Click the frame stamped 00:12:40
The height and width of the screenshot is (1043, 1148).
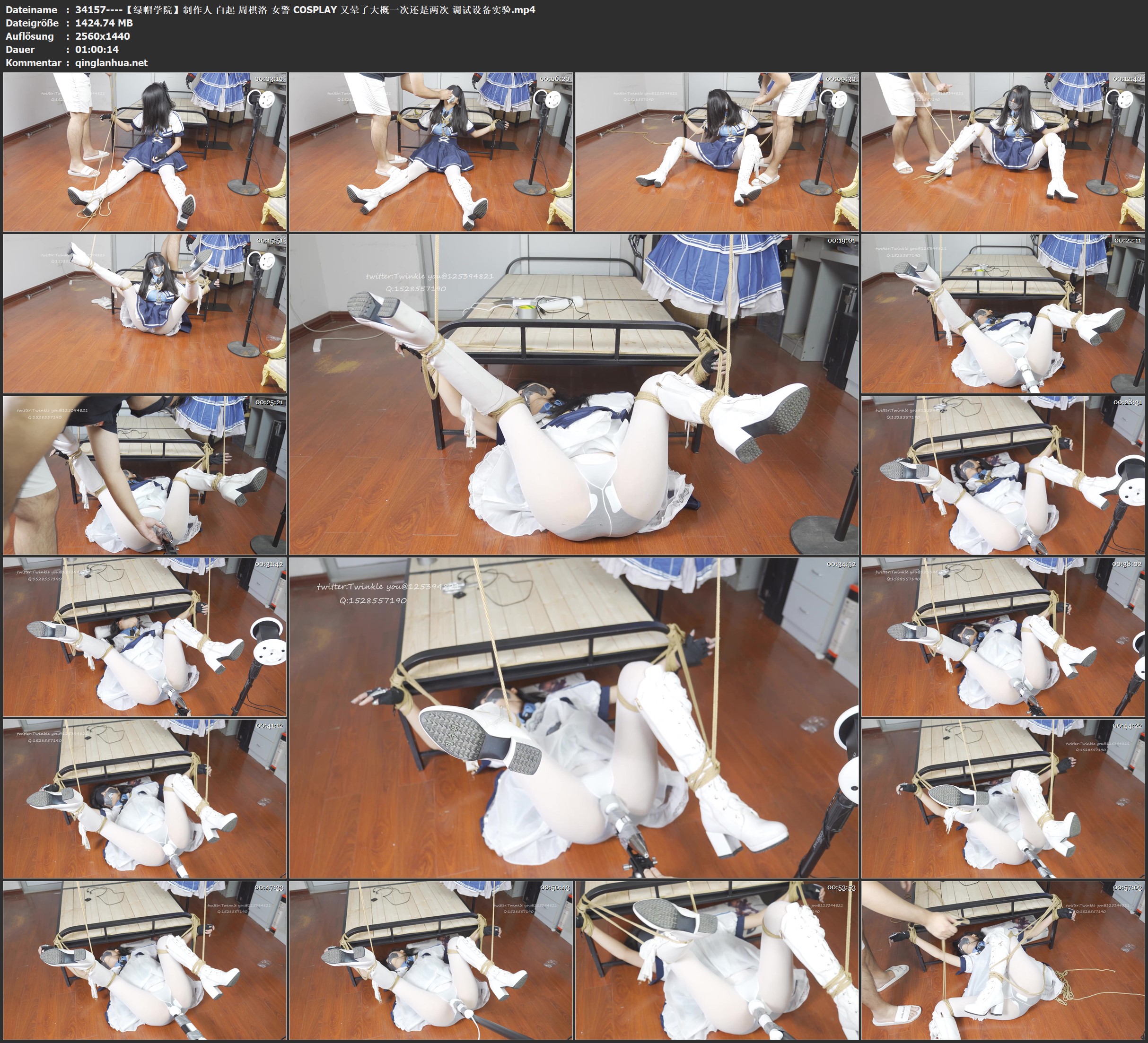coord(1003,152)
